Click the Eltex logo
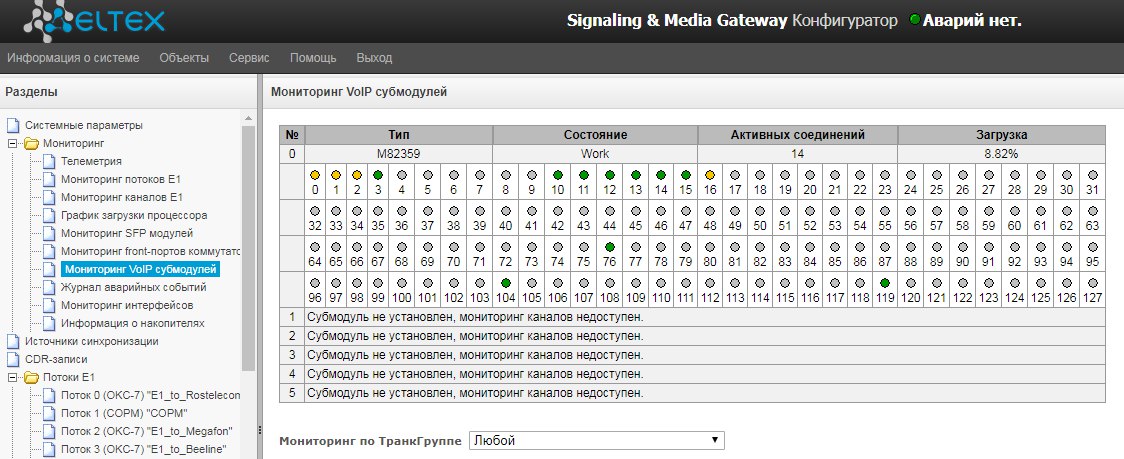The height and width of the screenshot is (459, 1124). tap(95, 21)
